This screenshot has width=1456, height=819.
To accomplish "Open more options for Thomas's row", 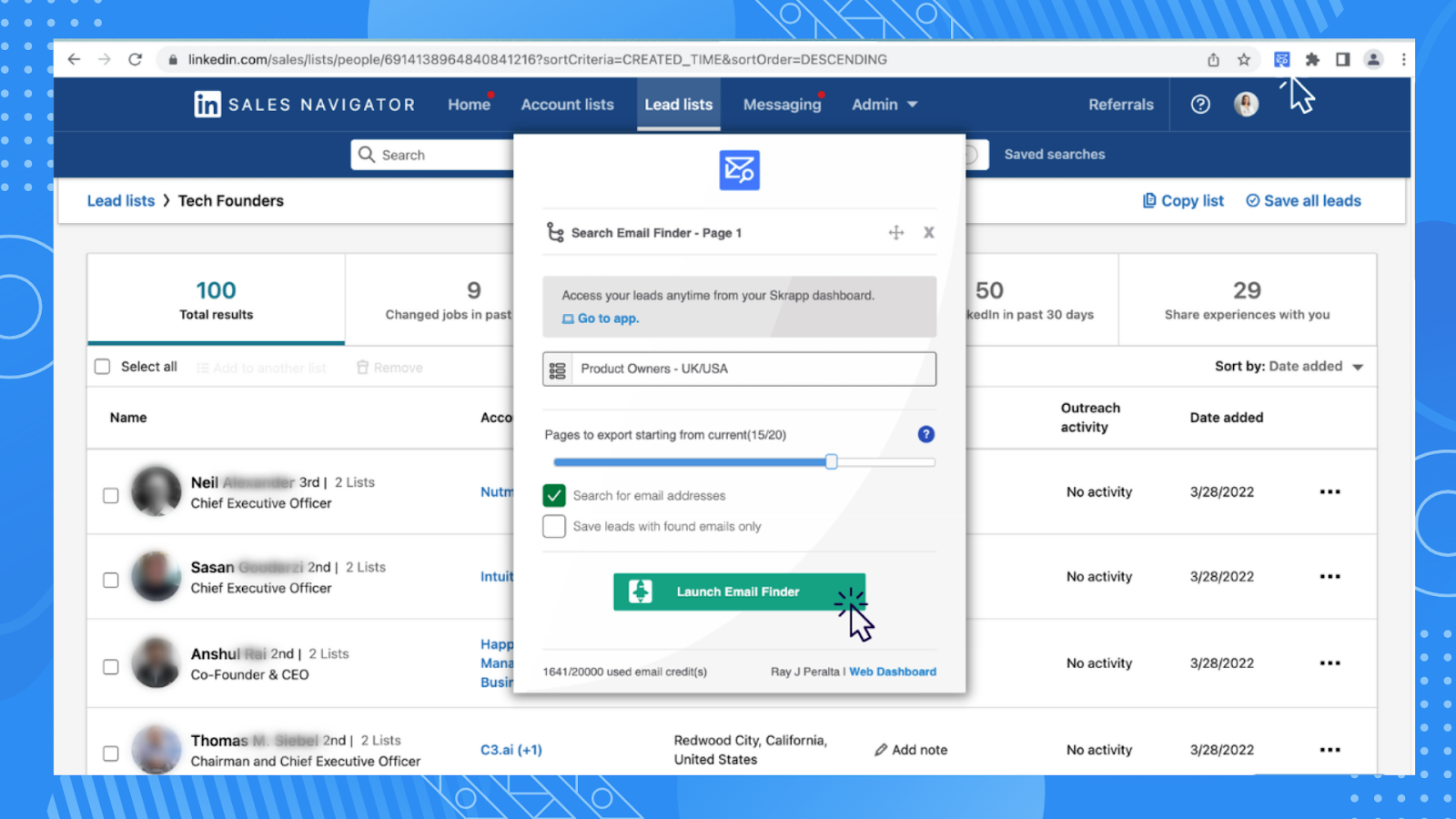I will pyautogui.click(x=1330, y=750).
